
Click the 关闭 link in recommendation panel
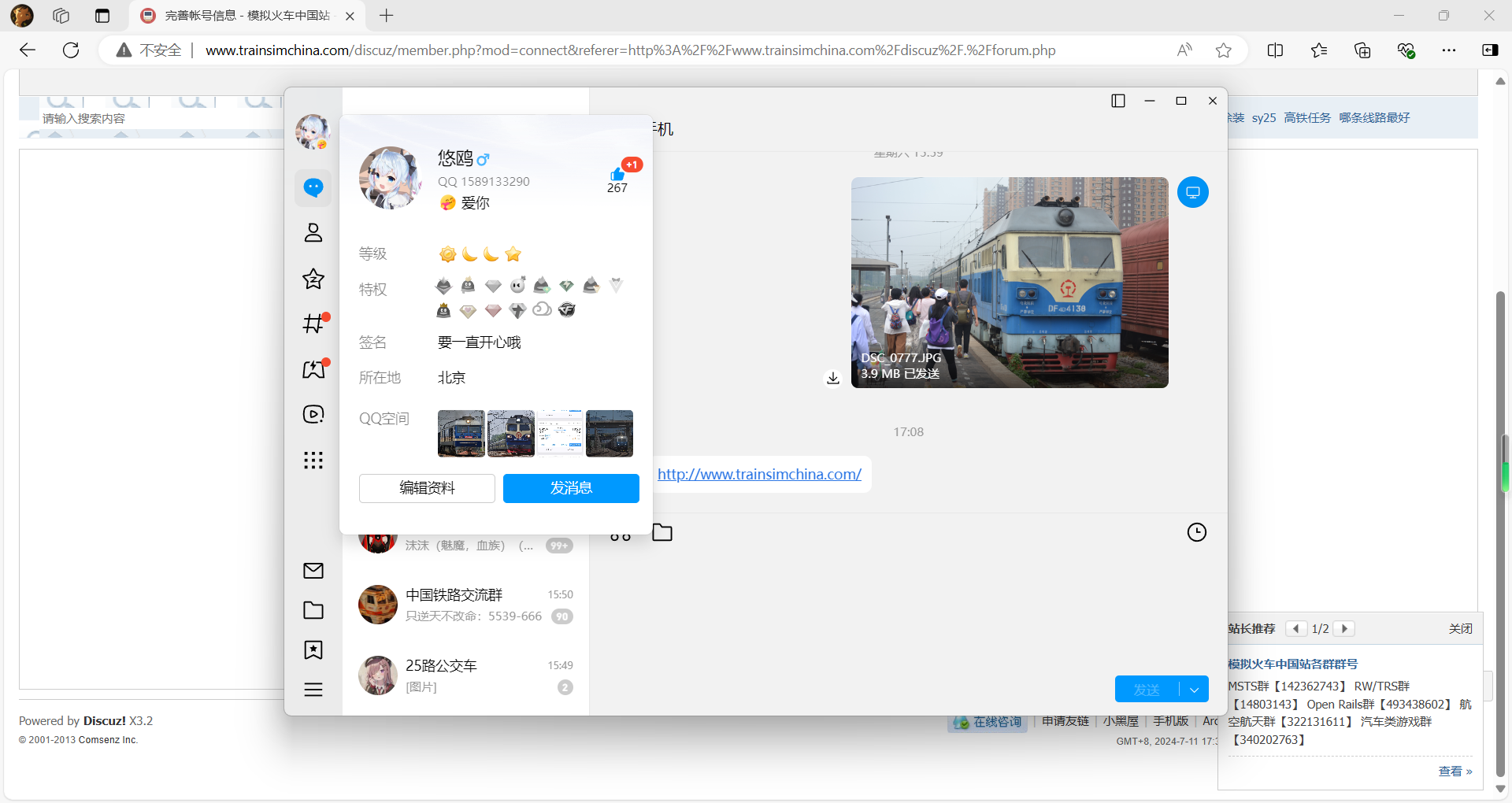pyautogui.click(x=1461, y=628)
